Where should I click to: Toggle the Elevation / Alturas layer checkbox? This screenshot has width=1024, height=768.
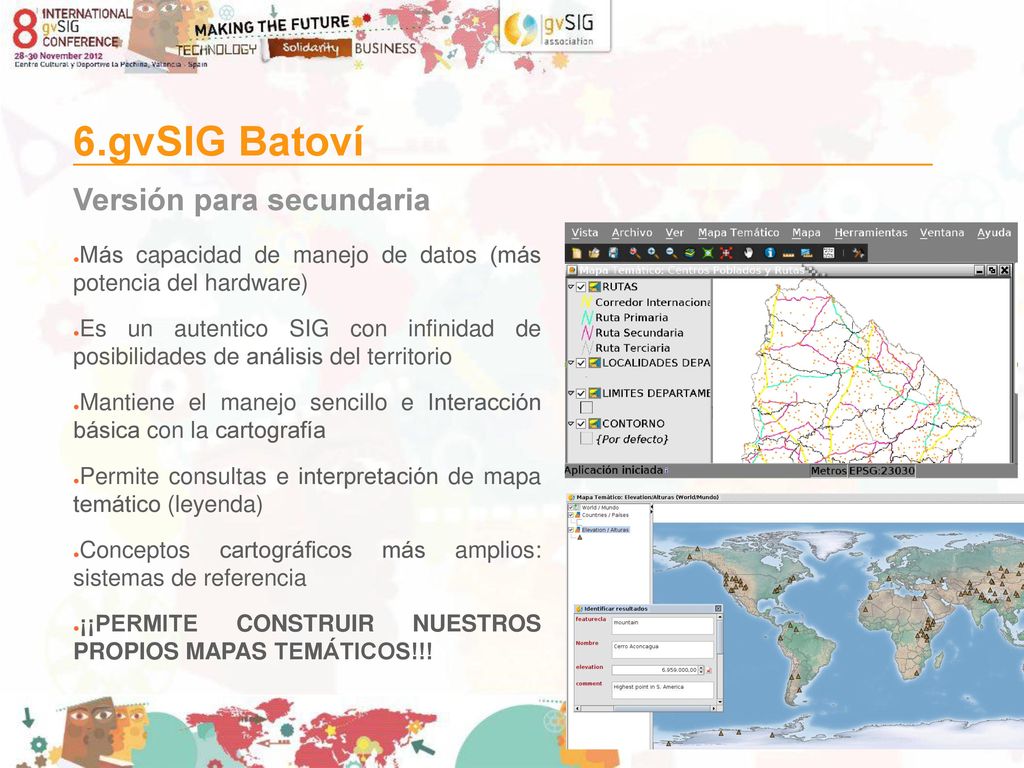click(x=571, y=530)
